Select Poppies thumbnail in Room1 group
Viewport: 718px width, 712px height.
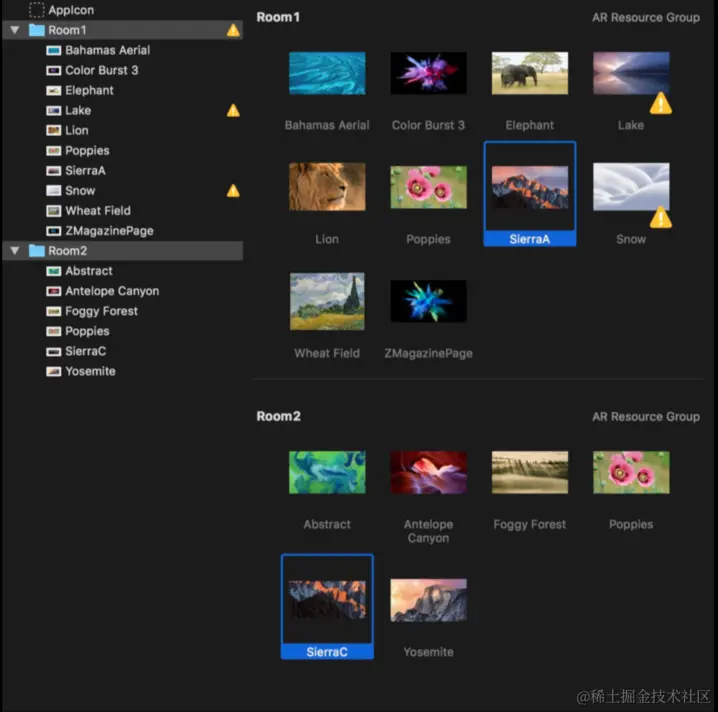429,187
